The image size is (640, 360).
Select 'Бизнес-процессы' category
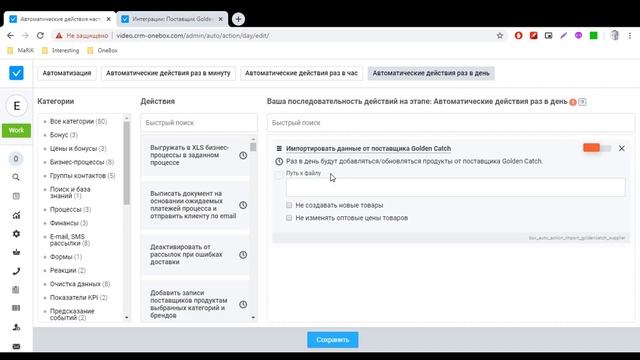82,162
